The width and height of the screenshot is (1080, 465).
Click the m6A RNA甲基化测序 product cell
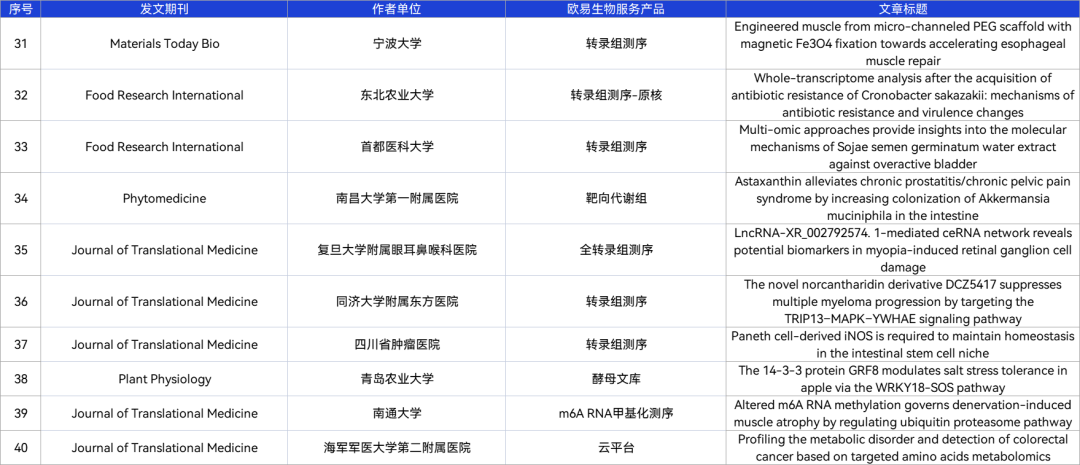pyautogui.click(x=616, y=413)
